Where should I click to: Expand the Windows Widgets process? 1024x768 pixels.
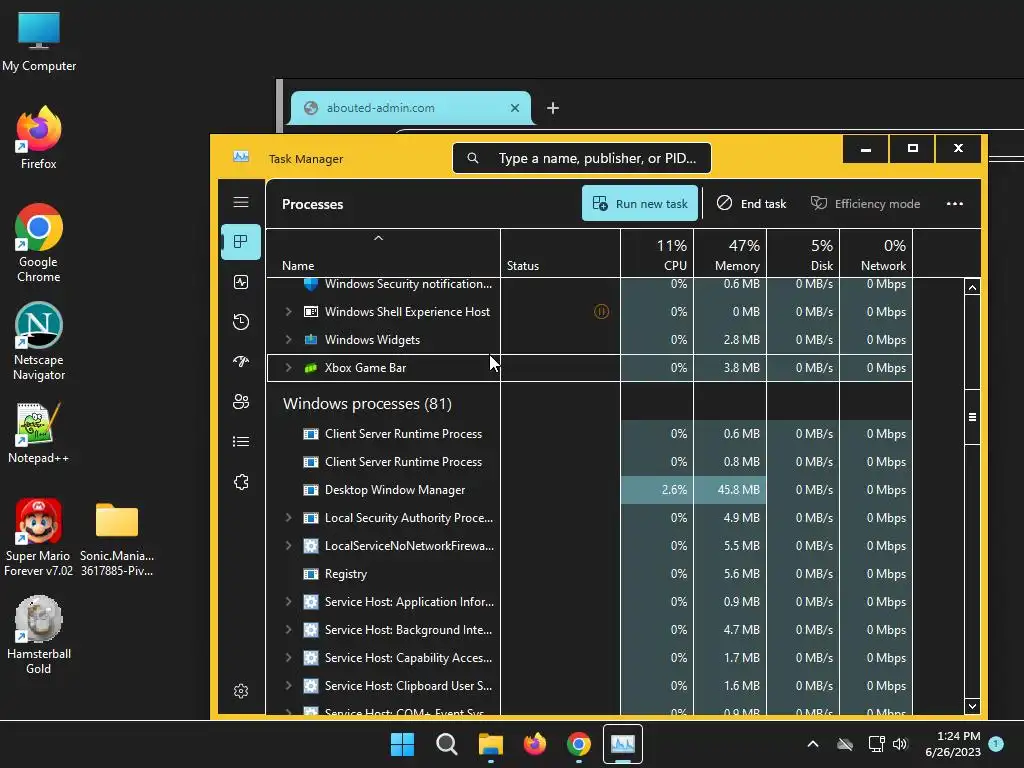[x=288, y=340]
